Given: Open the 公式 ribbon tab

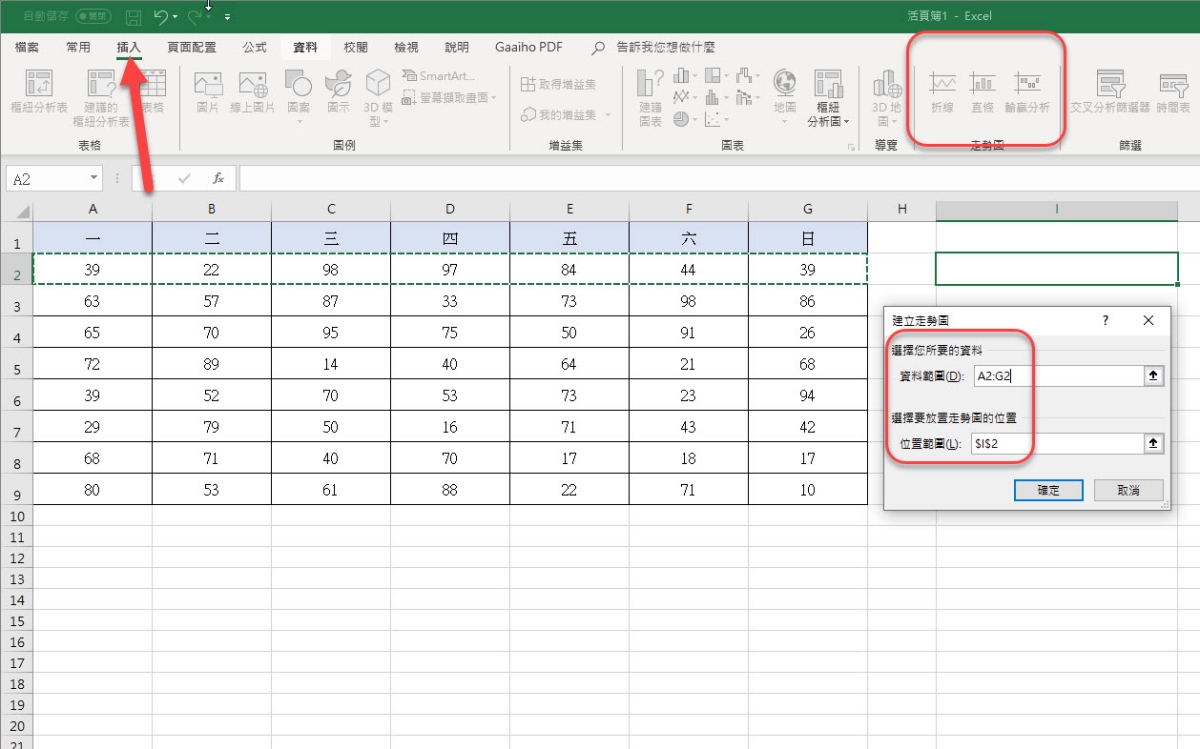Looking at the screenshot, I should coord(254,47).
